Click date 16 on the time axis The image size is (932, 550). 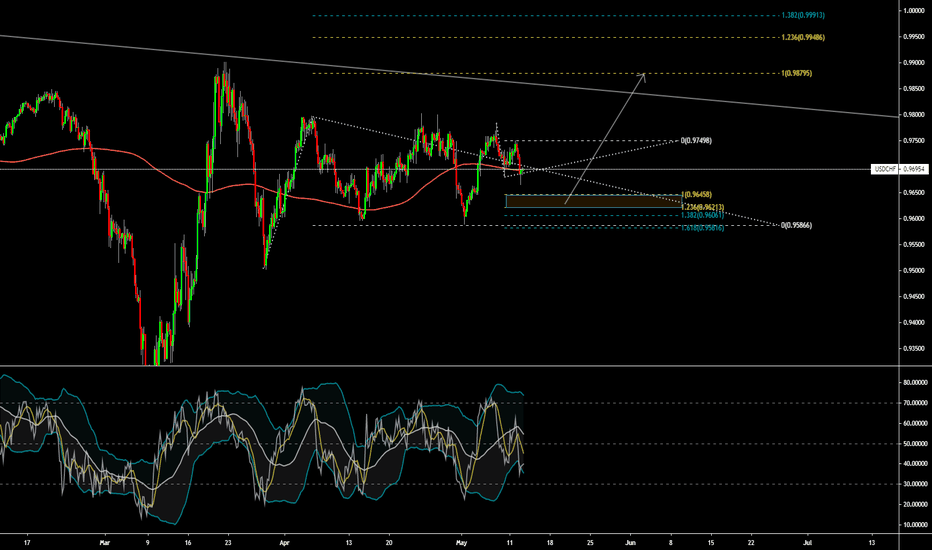coord(188,542)
